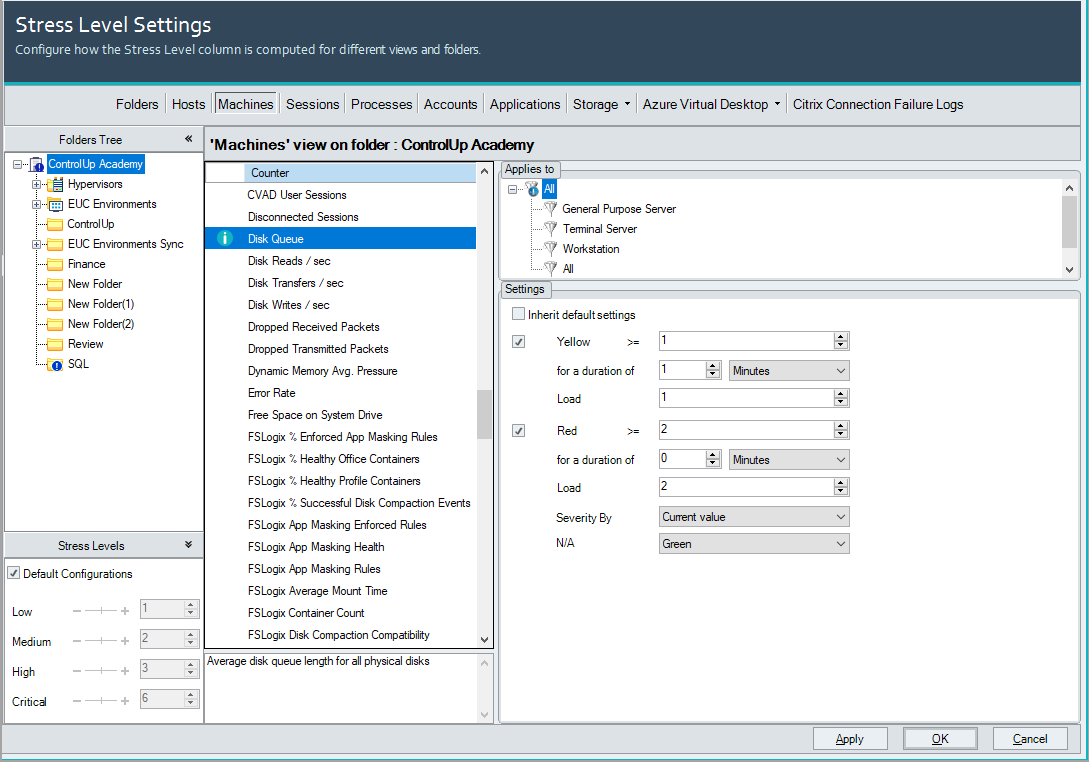The height and width of the screenshot is (762, 1089).
Task: Switch to the Sessions tab
Action: pyautogui.click(x=312, y=104)
